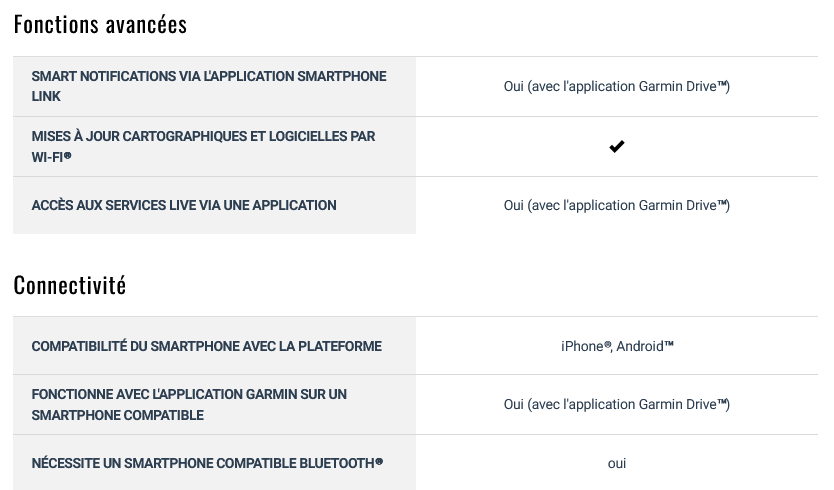Screen dimensions: 834x490
Task: Click the checkmark icon for Wi-Fi updates
Action: pyautogui.click(x=616, y=146)
